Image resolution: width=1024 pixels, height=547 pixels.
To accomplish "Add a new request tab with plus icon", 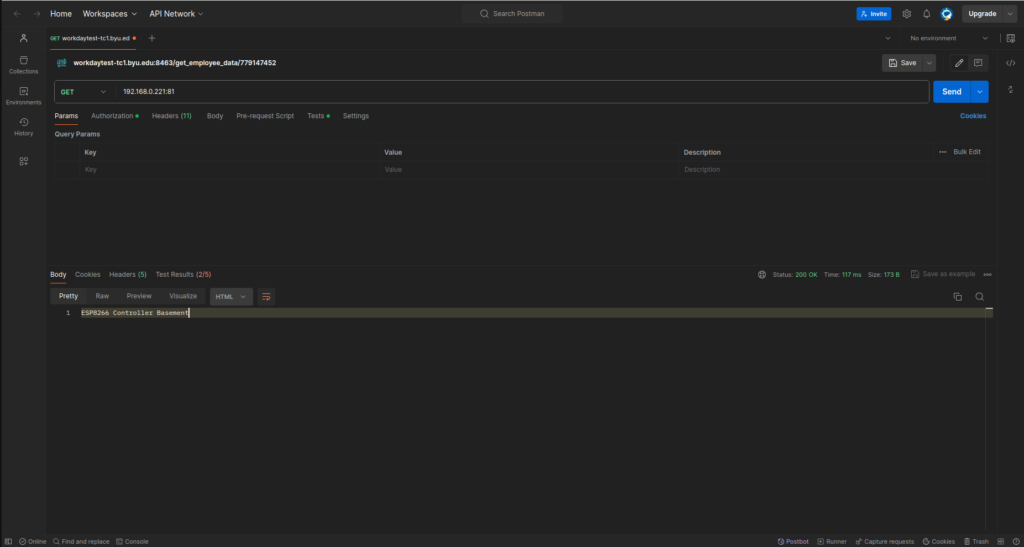I will 152,39.
